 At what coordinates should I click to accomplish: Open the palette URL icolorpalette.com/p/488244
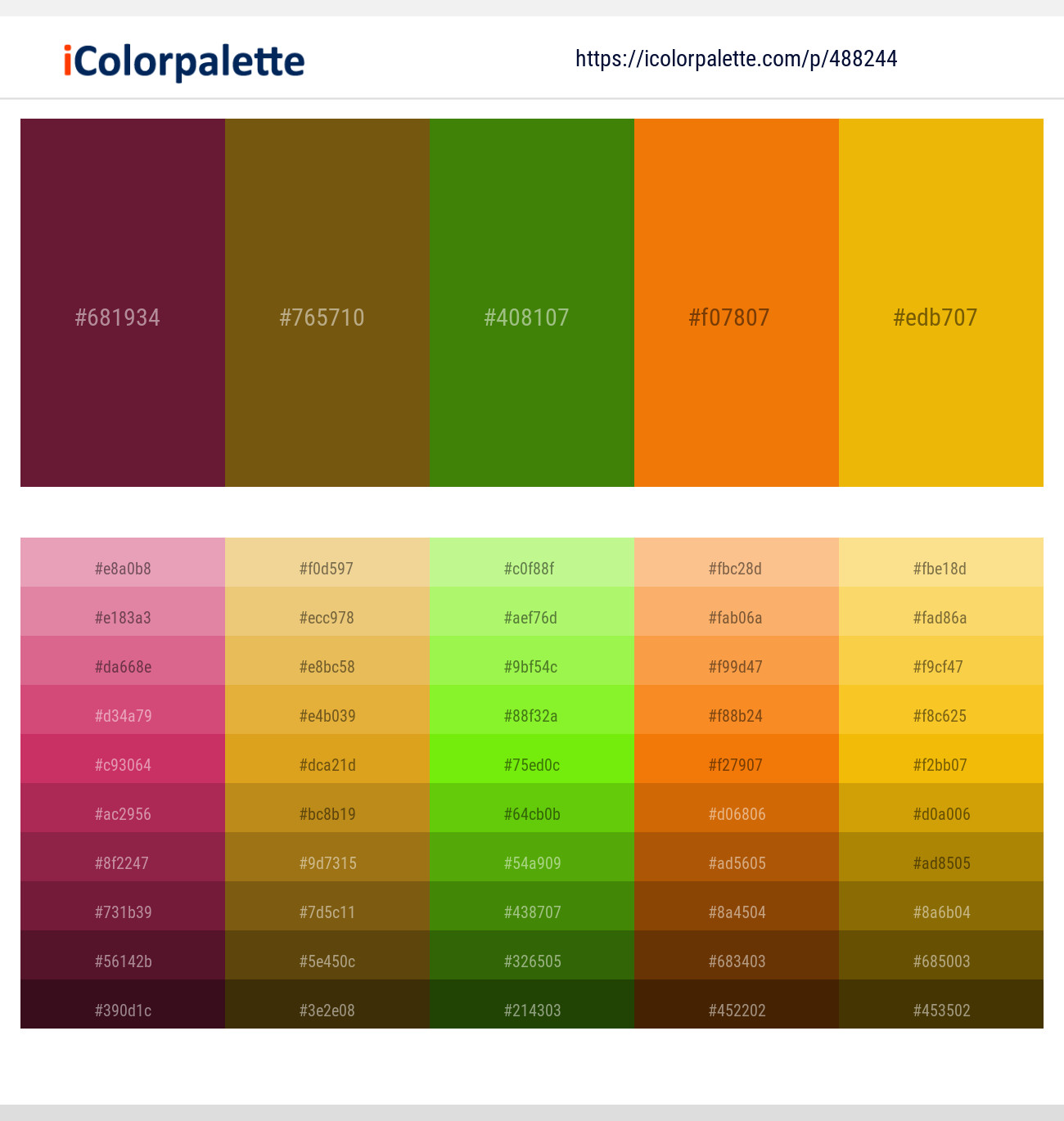coord(735,58)
